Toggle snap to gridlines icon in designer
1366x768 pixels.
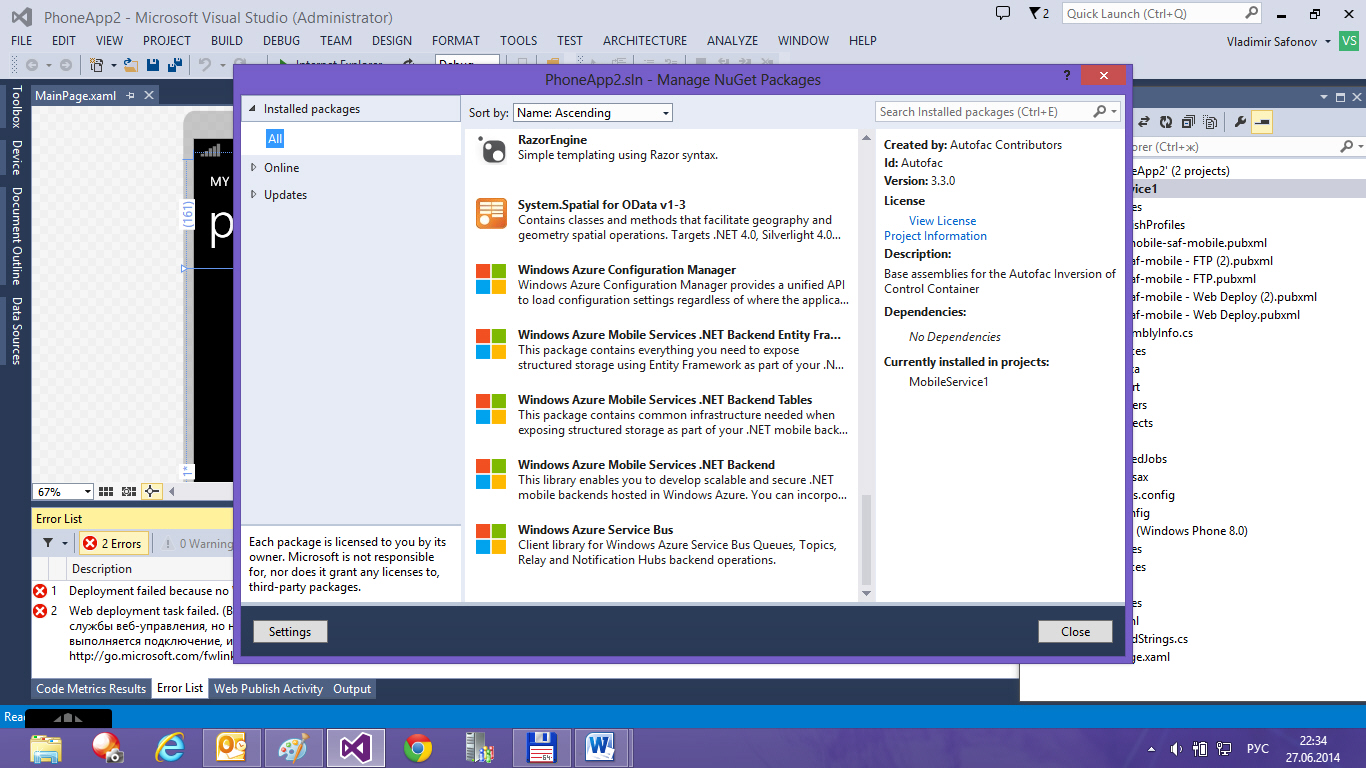pyautogui.click(x=129, y=491)
